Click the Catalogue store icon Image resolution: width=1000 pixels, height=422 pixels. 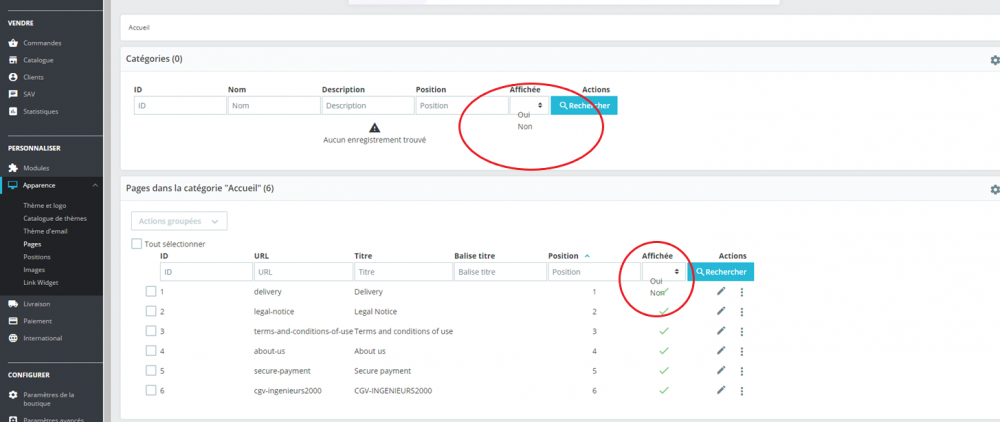click(x=13, y=60)
